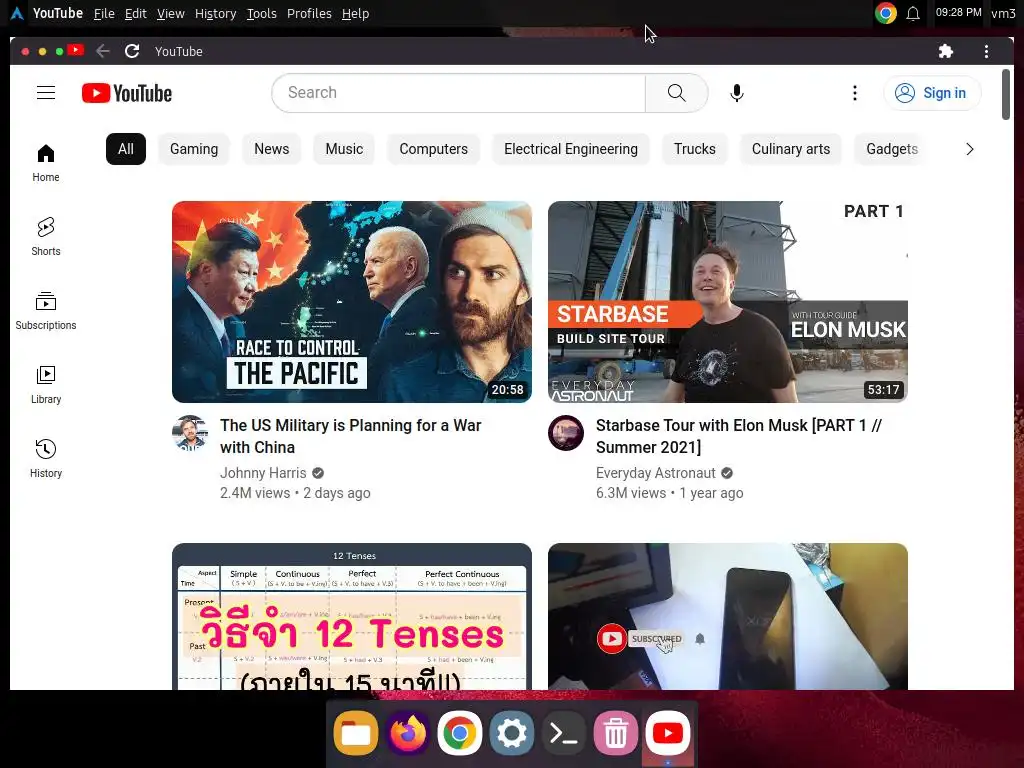1024x768 pixels.
Task: Click the Chrome icon in the system tray
Action: click(x=886, y=13)
